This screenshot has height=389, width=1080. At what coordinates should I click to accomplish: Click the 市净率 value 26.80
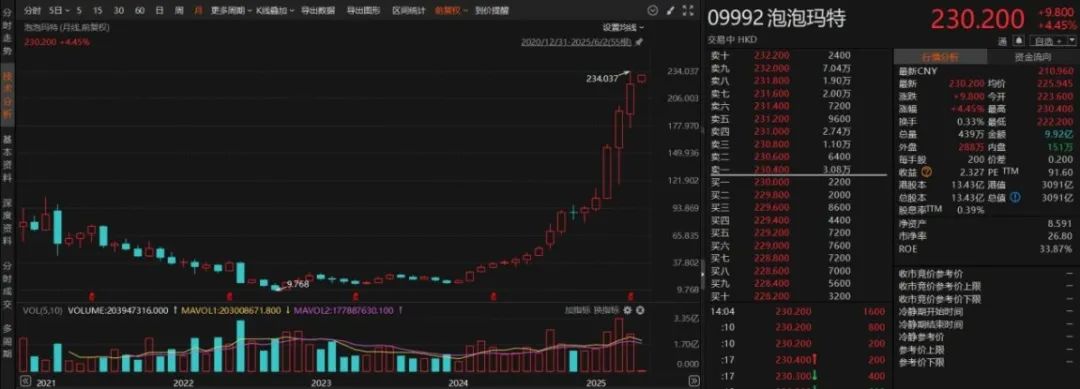click(x=1059, y=236)
